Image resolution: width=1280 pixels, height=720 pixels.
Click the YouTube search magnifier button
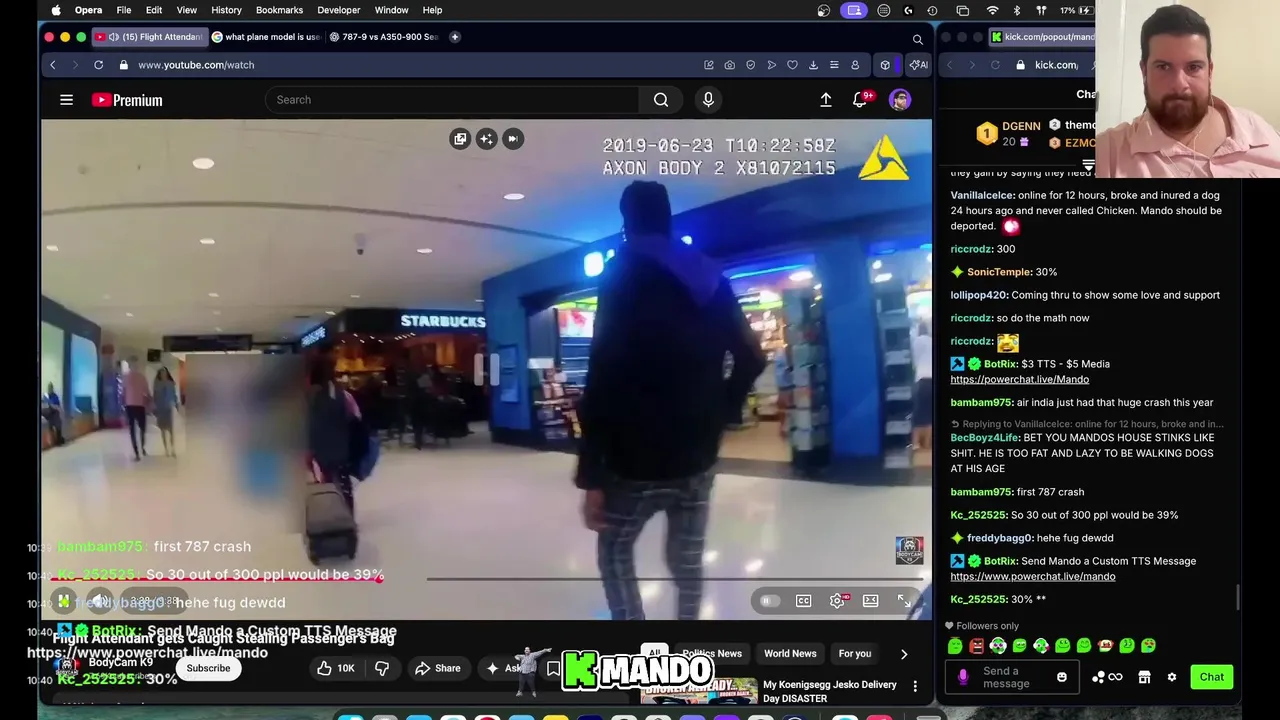point(661,100)
